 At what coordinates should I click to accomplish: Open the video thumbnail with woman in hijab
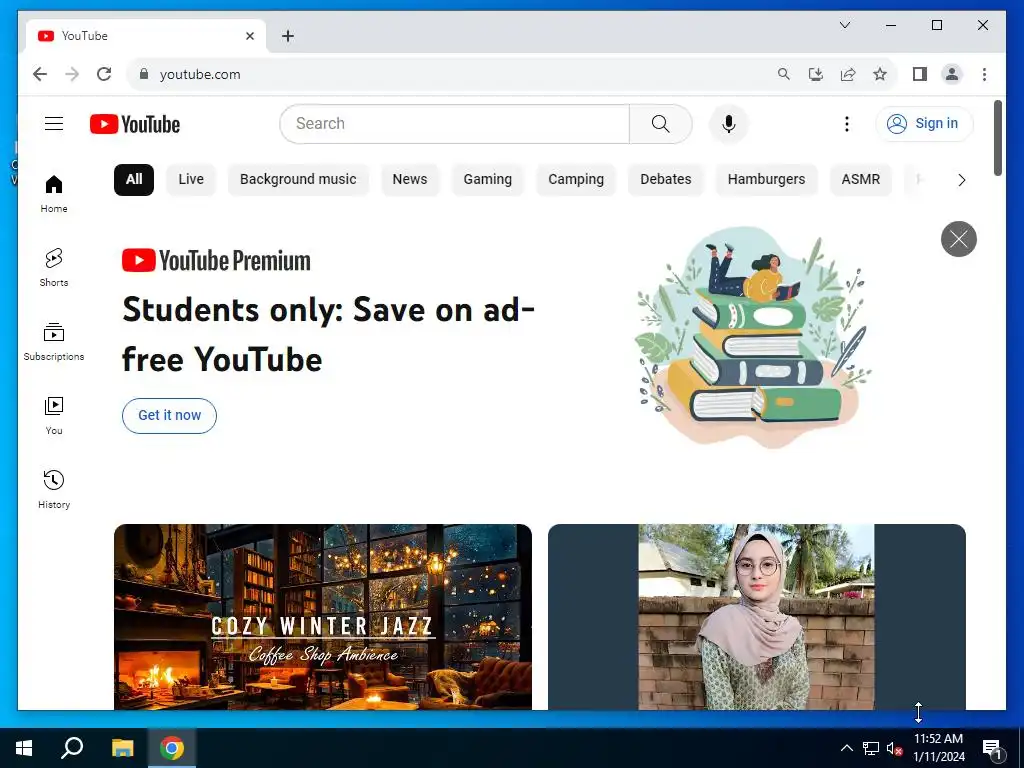[756, 616]
